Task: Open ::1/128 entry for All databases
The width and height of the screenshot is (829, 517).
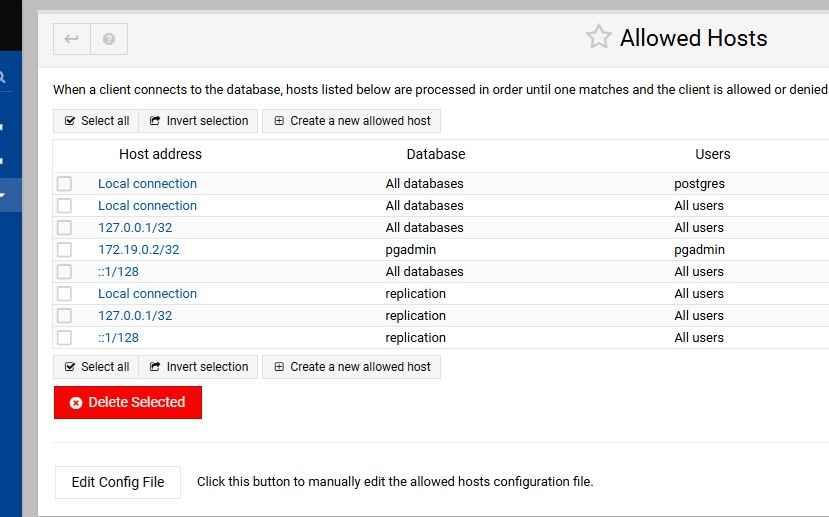Action: coord(118,272)
